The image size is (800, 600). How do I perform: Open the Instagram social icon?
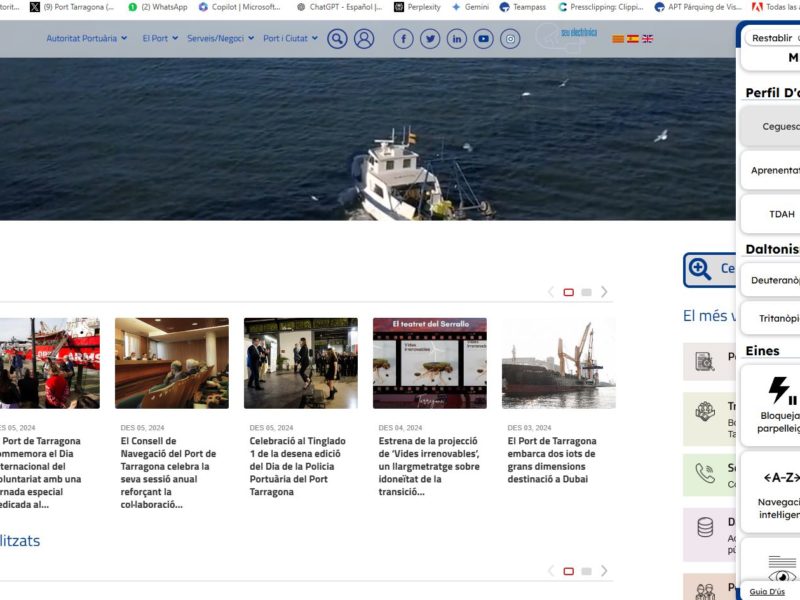tap(510, 39)
